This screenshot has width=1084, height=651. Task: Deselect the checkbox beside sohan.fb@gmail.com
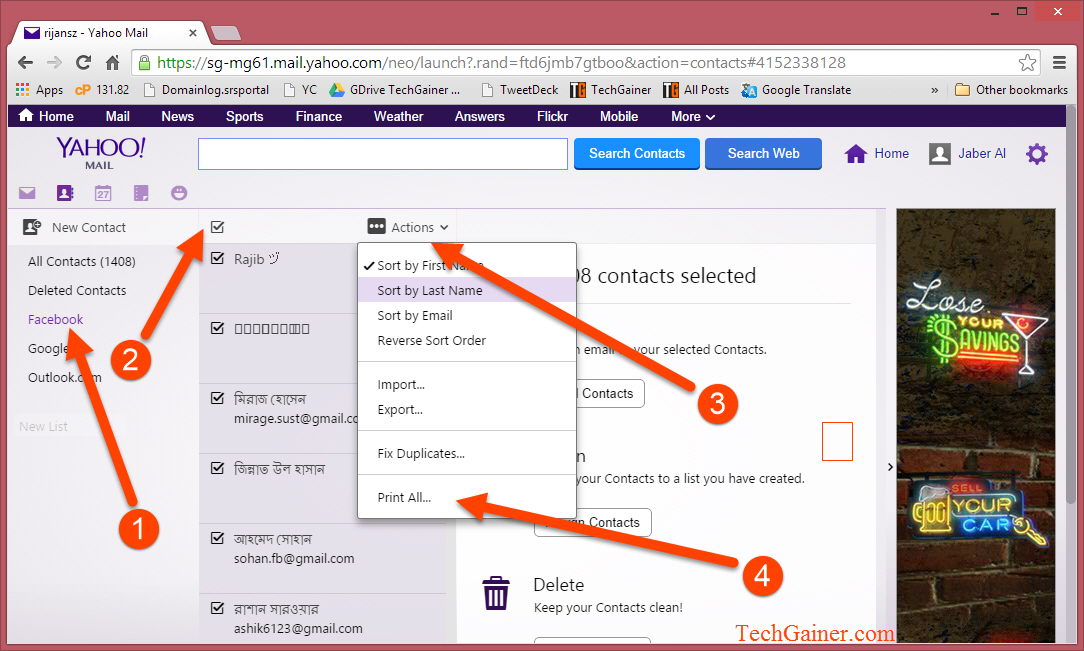click(x=217, y=537)
